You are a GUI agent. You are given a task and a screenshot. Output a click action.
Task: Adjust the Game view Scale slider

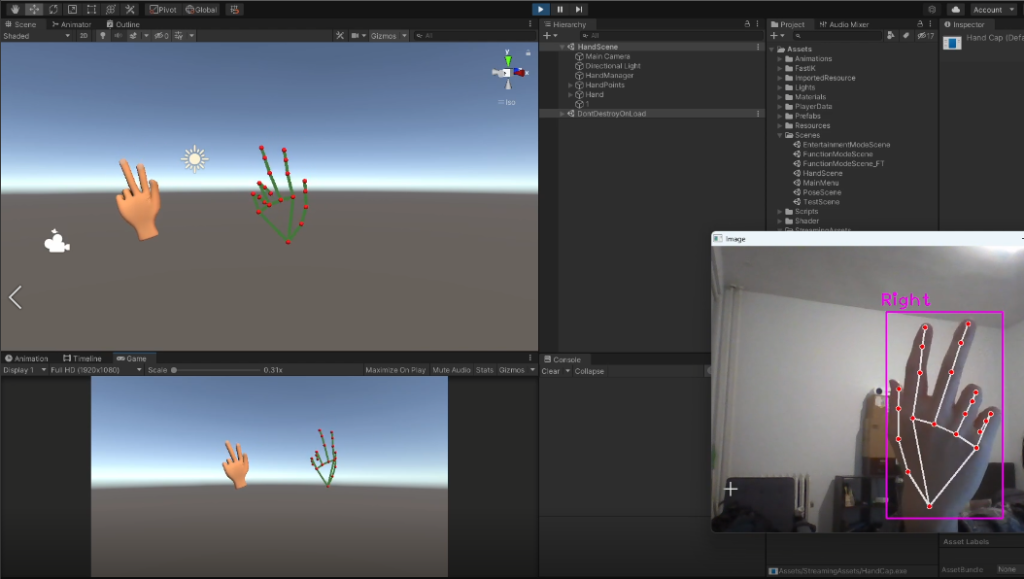[174, 370]
